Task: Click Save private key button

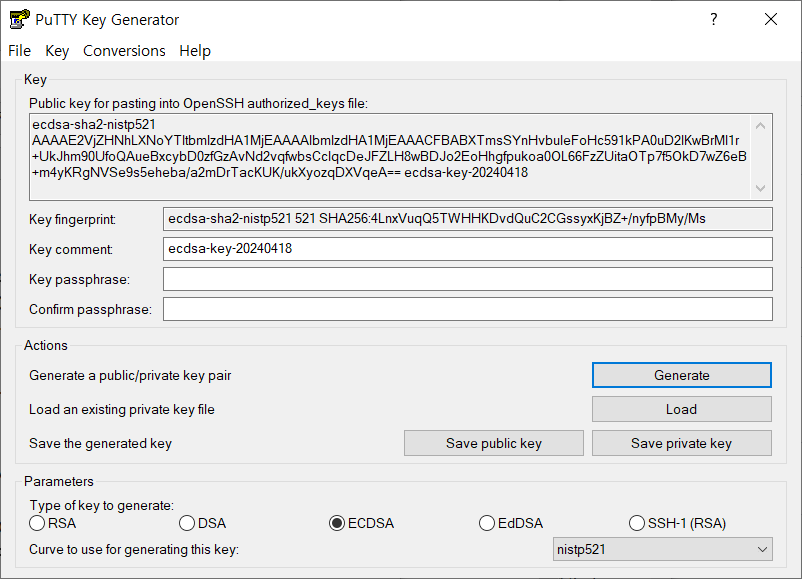Action: coord(682,443)
